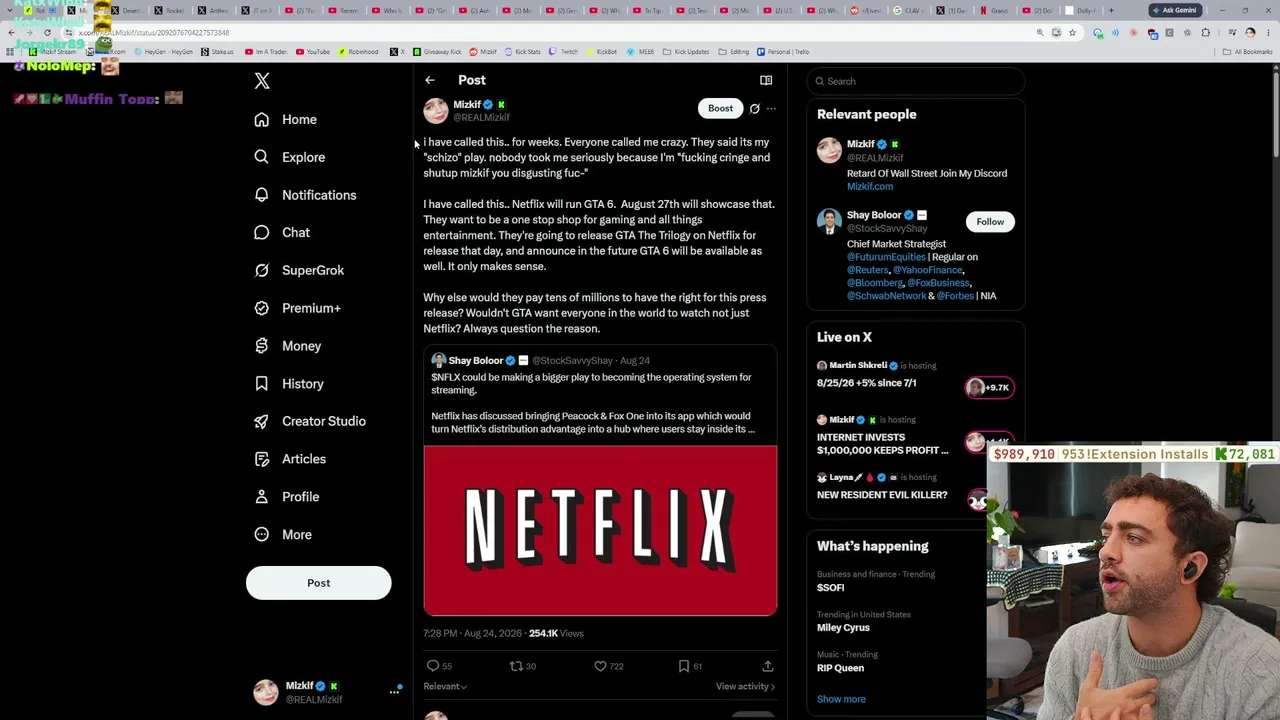Open the YouTube bookmark
This screenshot has height=720, width=1280.
coord(313,52)
